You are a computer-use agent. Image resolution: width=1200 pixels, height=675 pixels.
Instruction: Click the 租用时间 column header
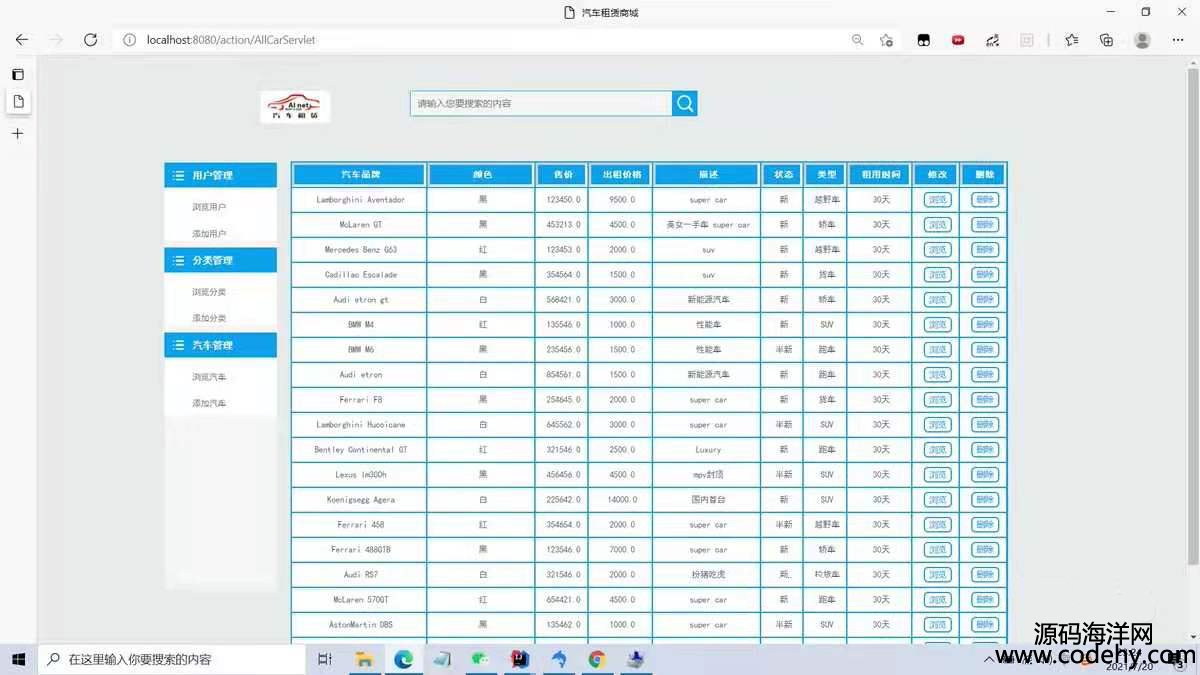click(x=881, y=175)
